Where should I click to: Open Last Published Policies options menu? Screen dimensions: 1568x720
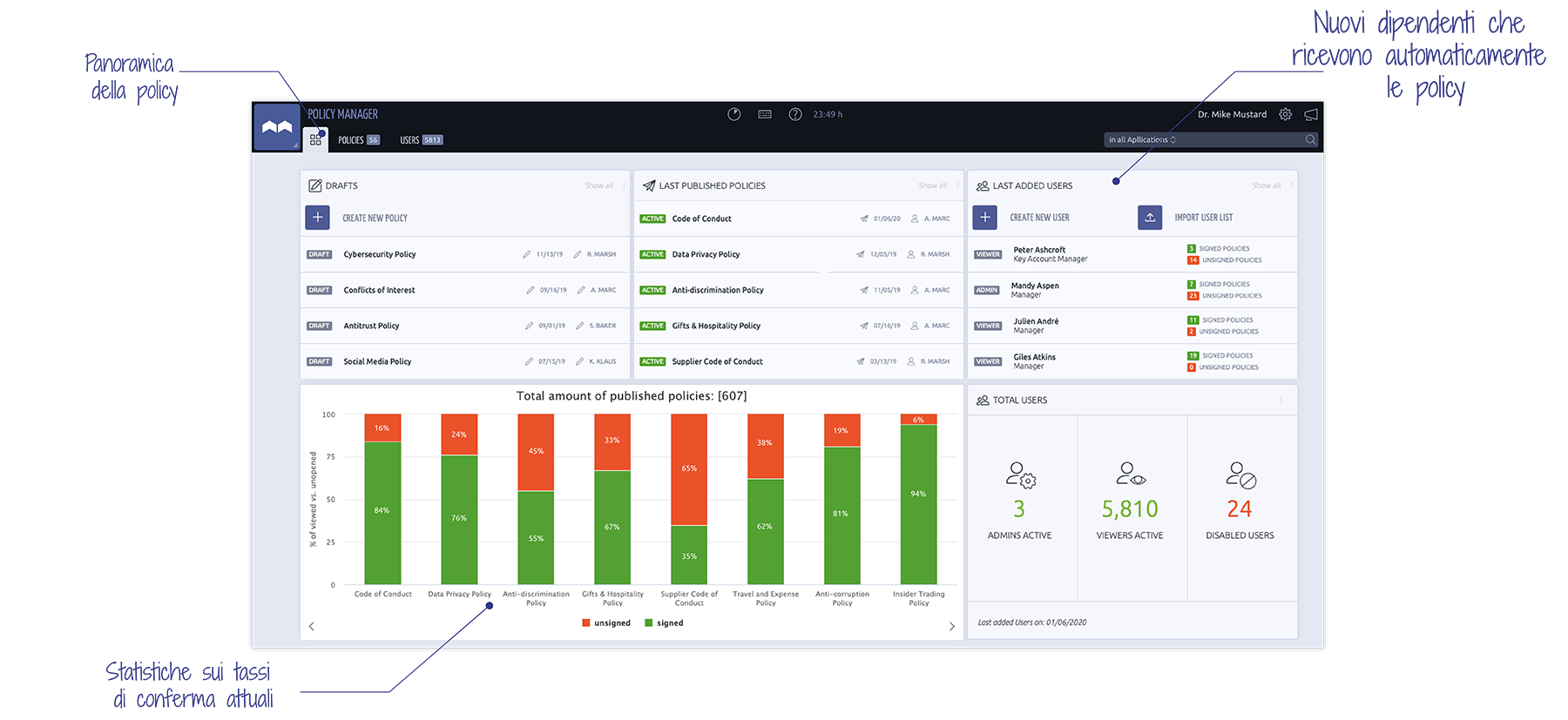click(x=957, y=185)
